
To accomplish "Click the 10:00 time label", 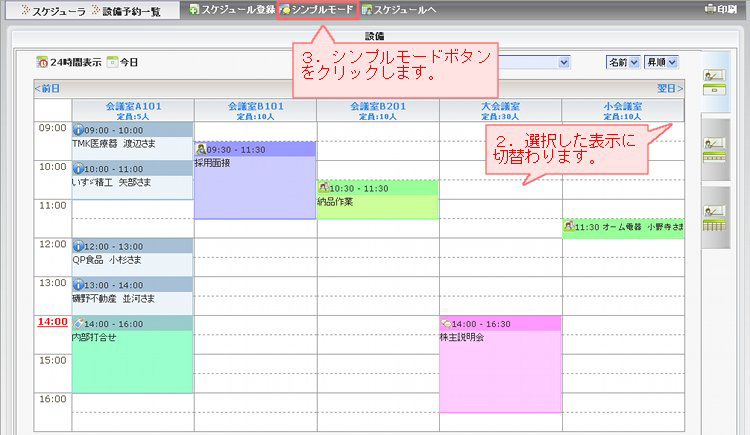I will [x=53, y=167].
